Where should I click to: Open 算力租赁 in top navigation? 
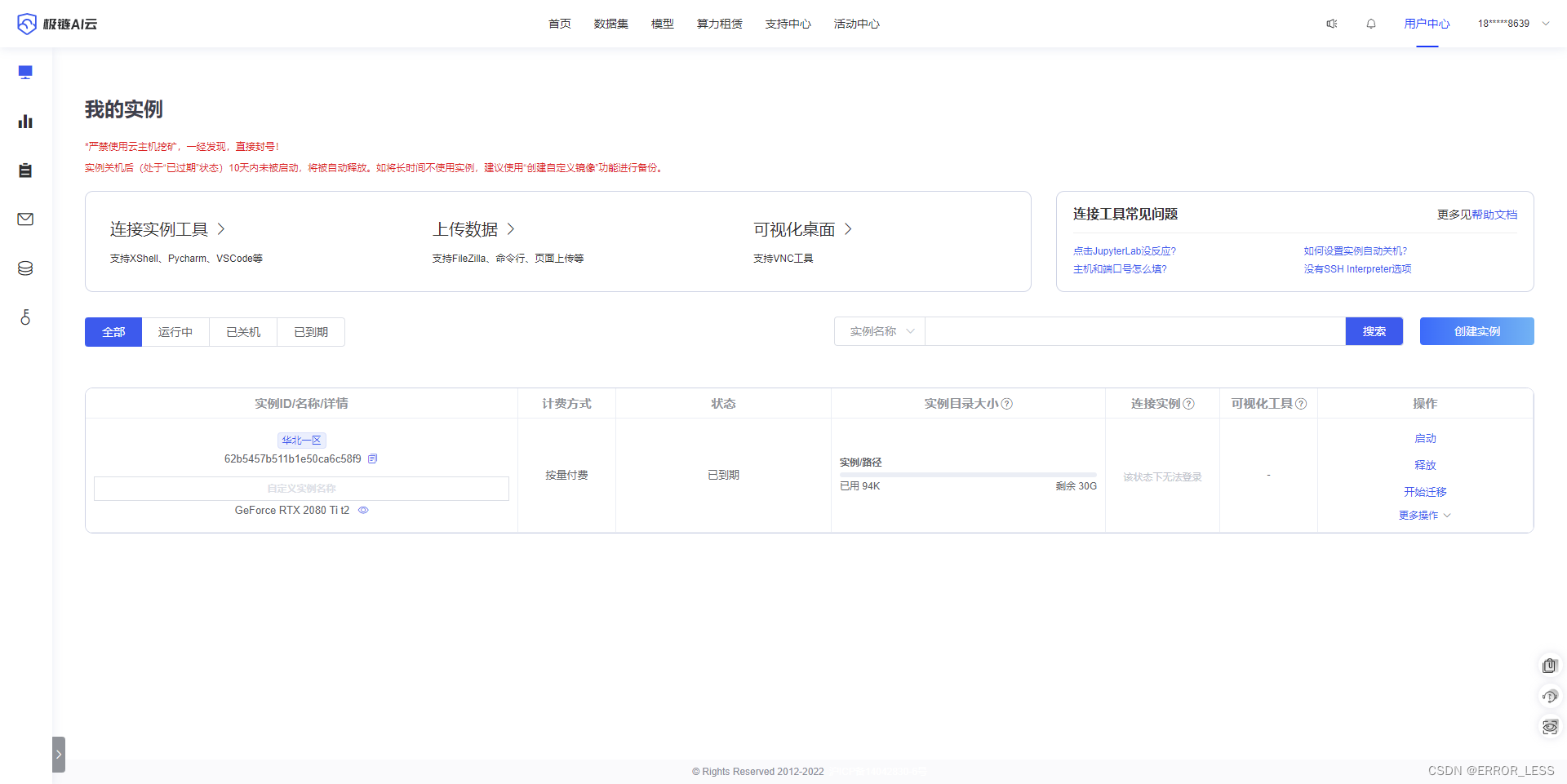720,24
